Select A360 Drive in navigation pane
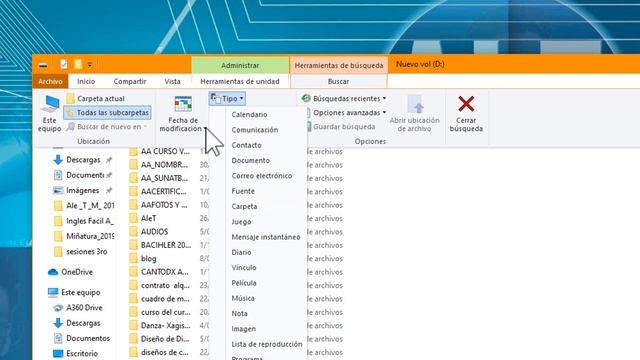The image size is (640, 360). [78, 308]
